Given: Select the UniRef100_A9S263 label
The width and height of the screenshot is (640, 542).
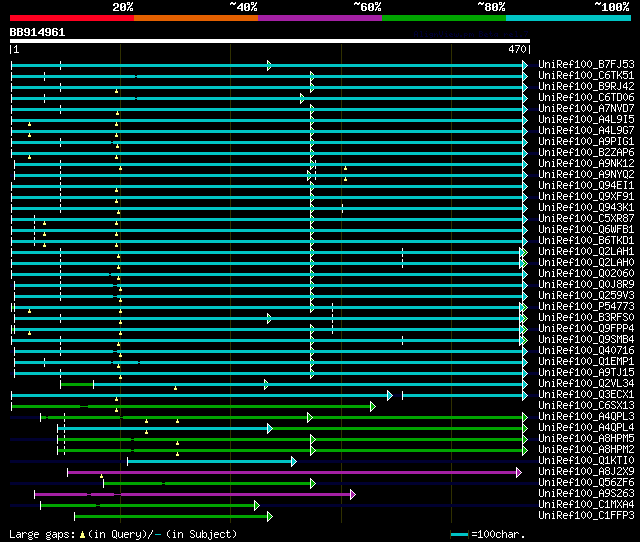Looking at the screenshot, I should 586,494.
